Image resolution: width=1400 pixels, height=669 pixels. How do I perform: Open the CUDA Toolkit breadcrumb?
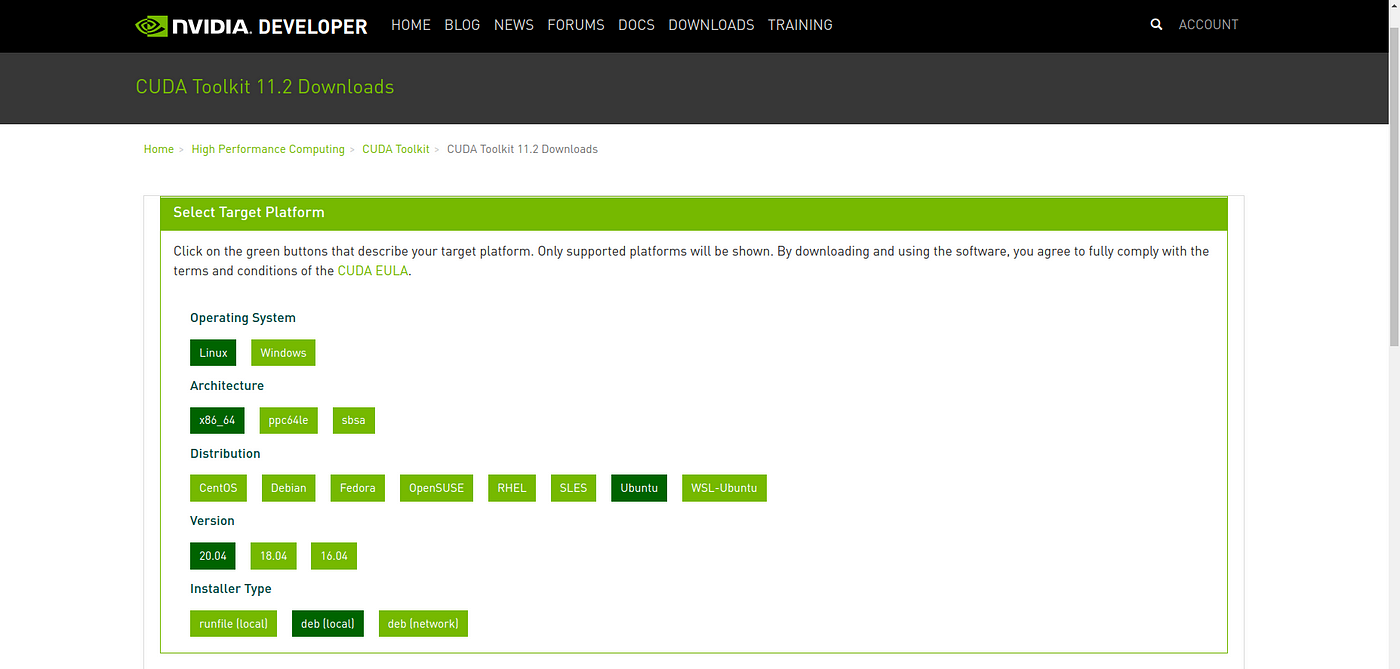(396, 149)
